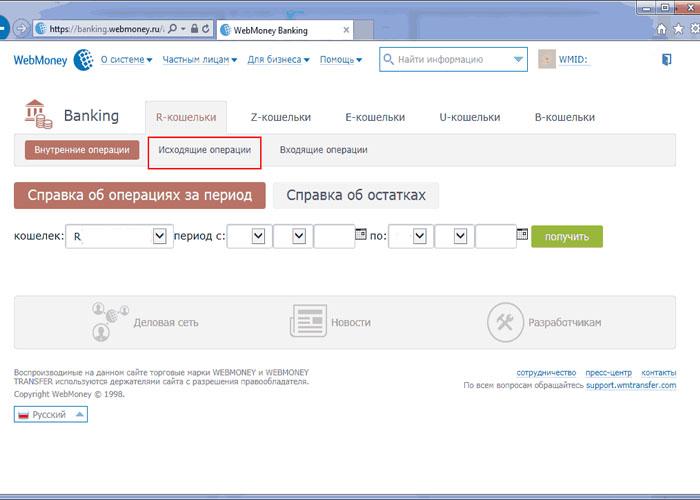Image resolution: width=700 pixels, height=500 pixels.
Task: Click the logout door icon
Action: click(x=666, y=59)
